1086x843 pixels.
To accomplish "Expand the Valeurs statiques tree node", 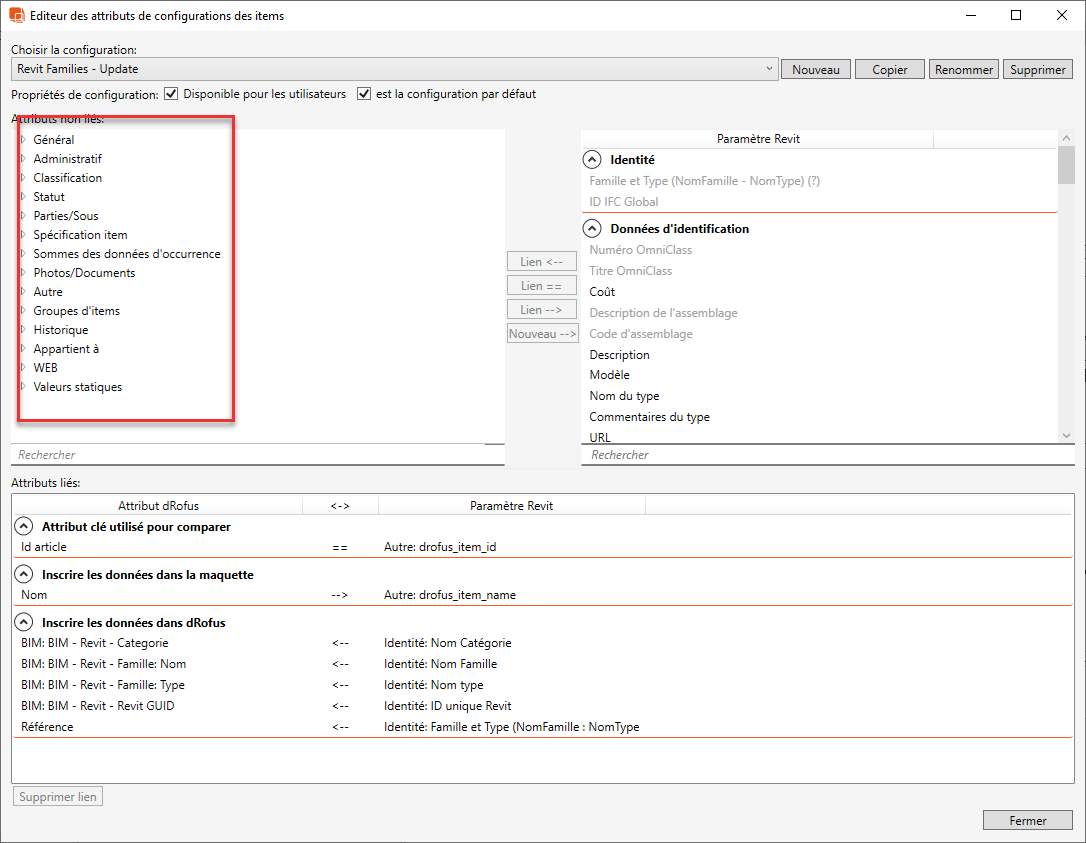I will [x=23, y=387].
